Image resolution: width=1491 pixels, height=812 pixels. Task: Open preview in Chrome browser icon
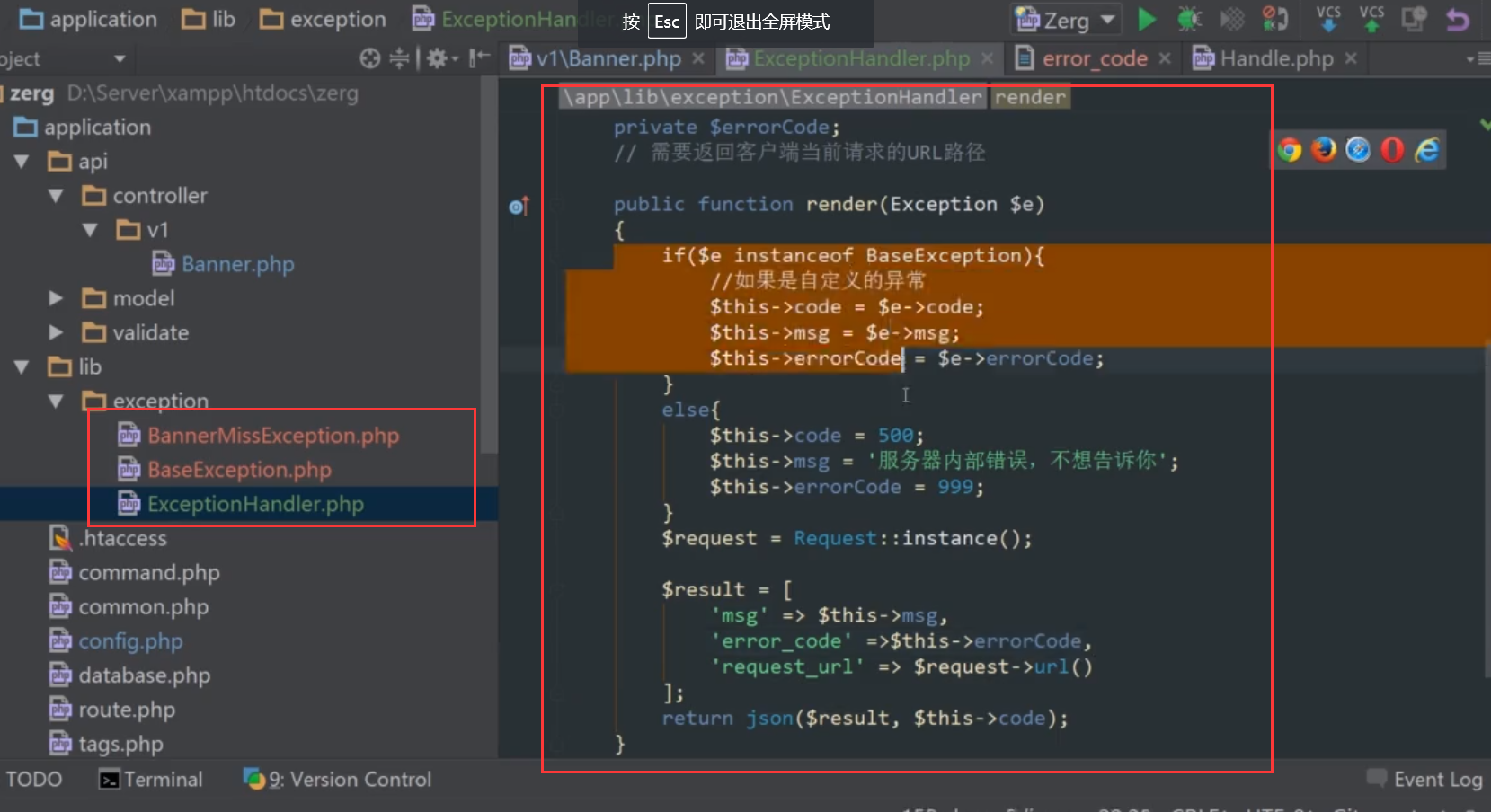[x=1290, y=150]
